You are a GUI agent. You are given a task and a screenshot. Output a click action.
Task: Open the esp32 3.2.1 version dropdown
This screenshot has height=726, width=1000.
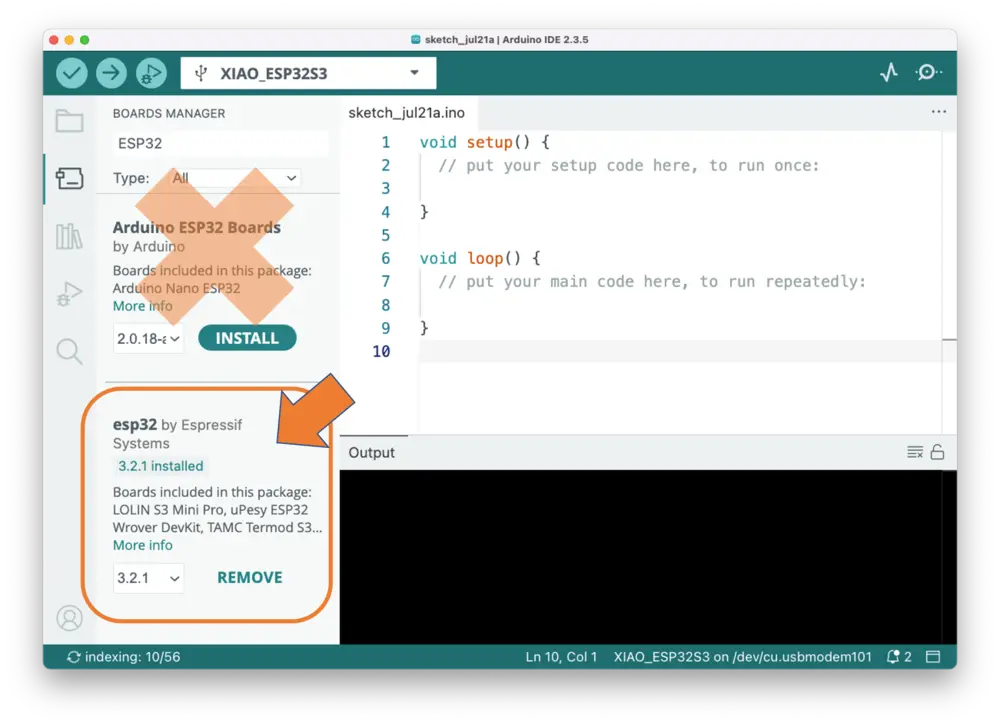pos(148,578)
